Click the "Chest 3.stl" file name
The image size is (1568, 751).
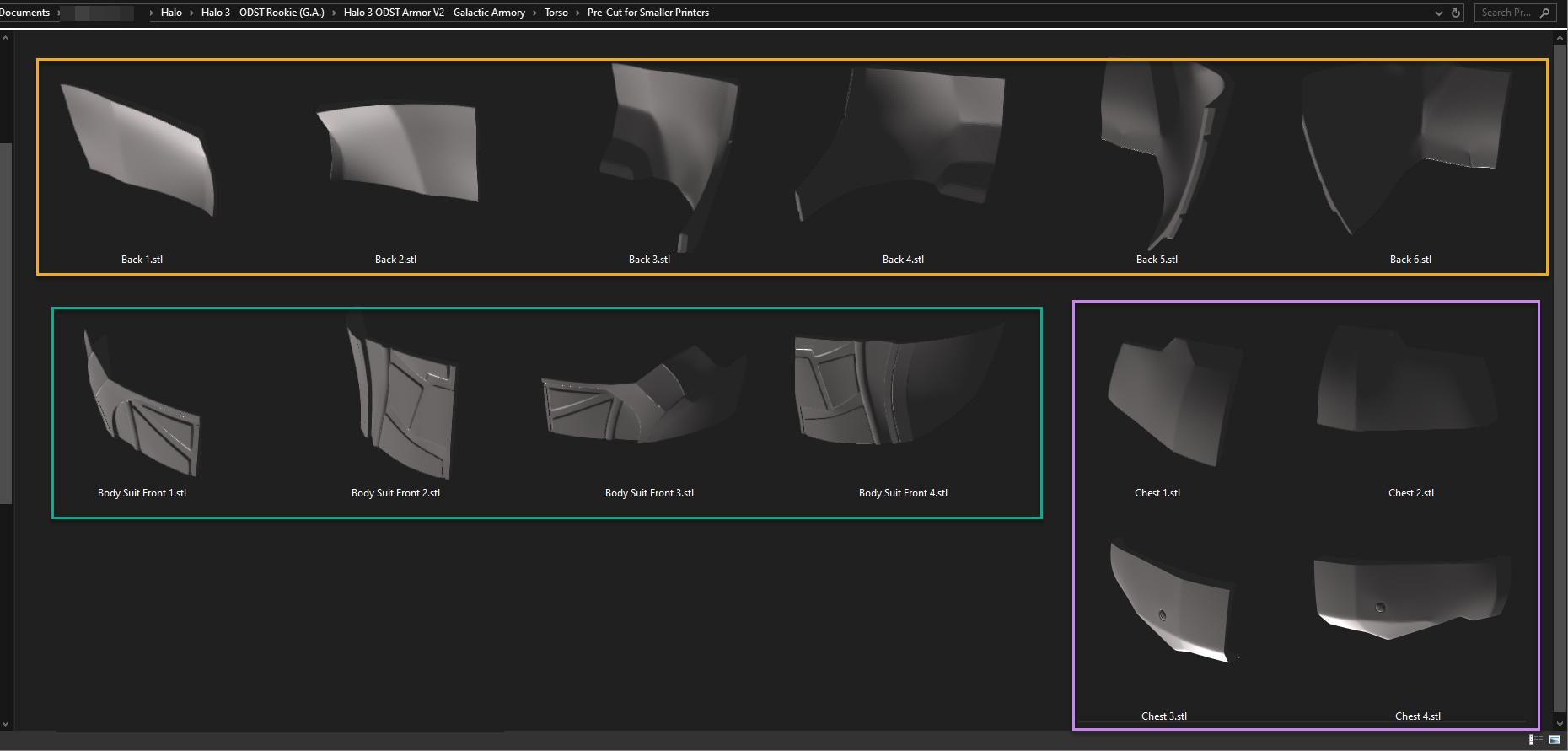point(1163,716)
